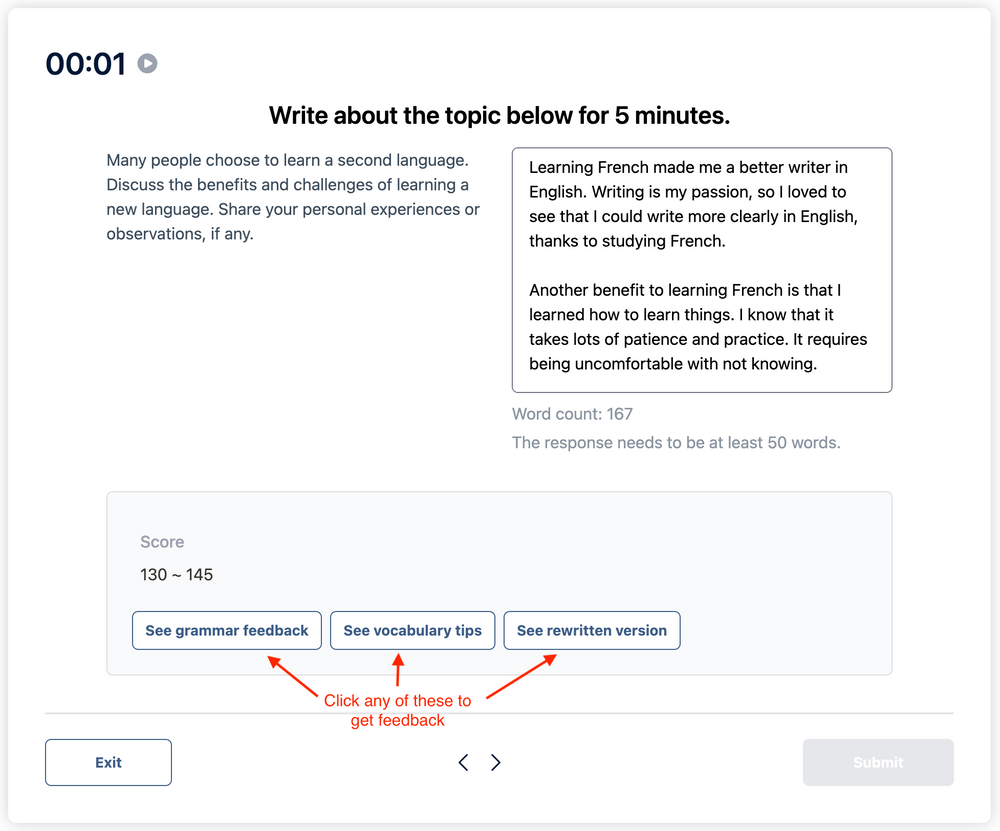This screenshot has width=1000, height=831.
Task: Click the play icon beside the timer
Action: point(145,63)
